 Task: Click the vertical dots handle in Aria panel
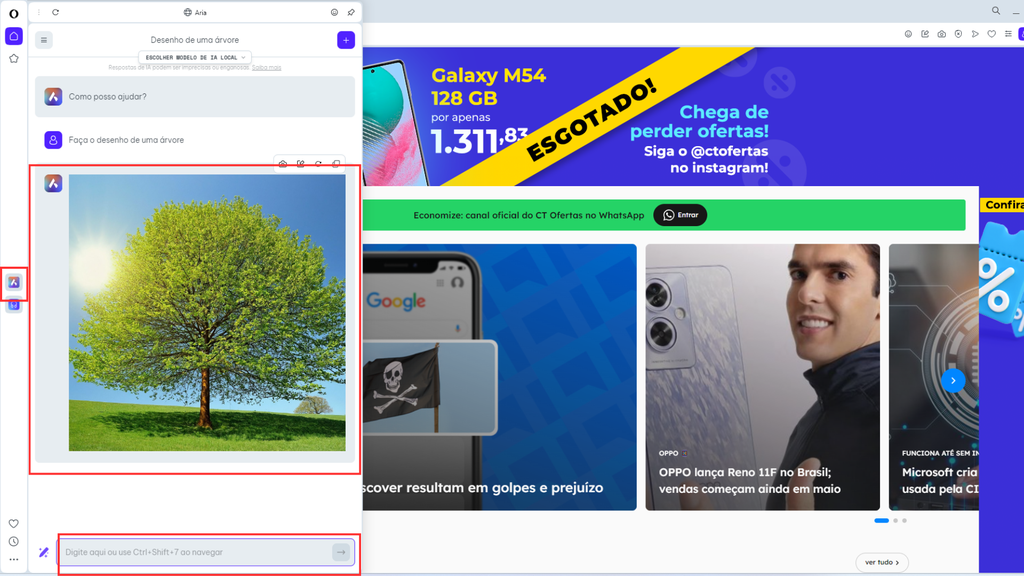(x=39, y=12)
